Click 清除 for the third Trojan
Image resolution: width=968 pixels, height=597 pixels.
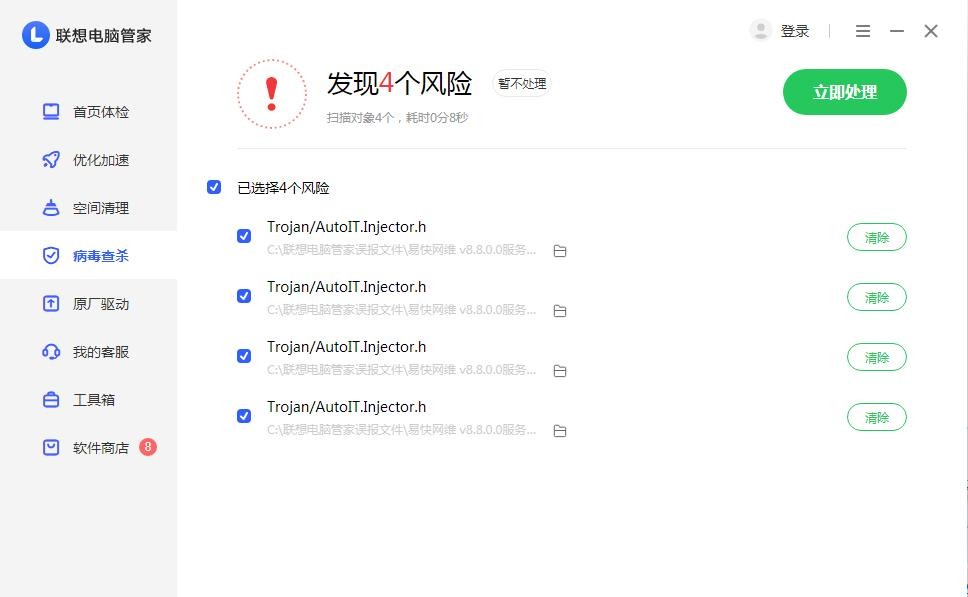point(877,357)
